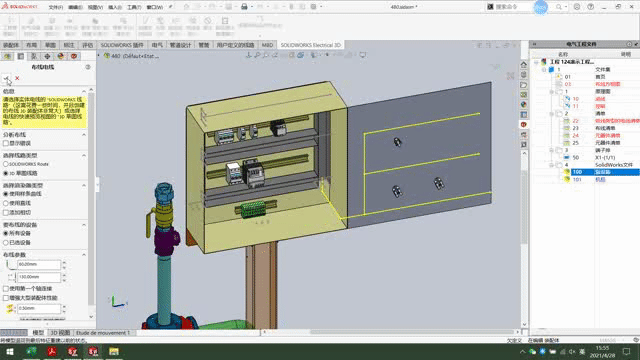Collapse folder 4 SolidWorks files node
640x360 pixels.
[x=552, y=165]
